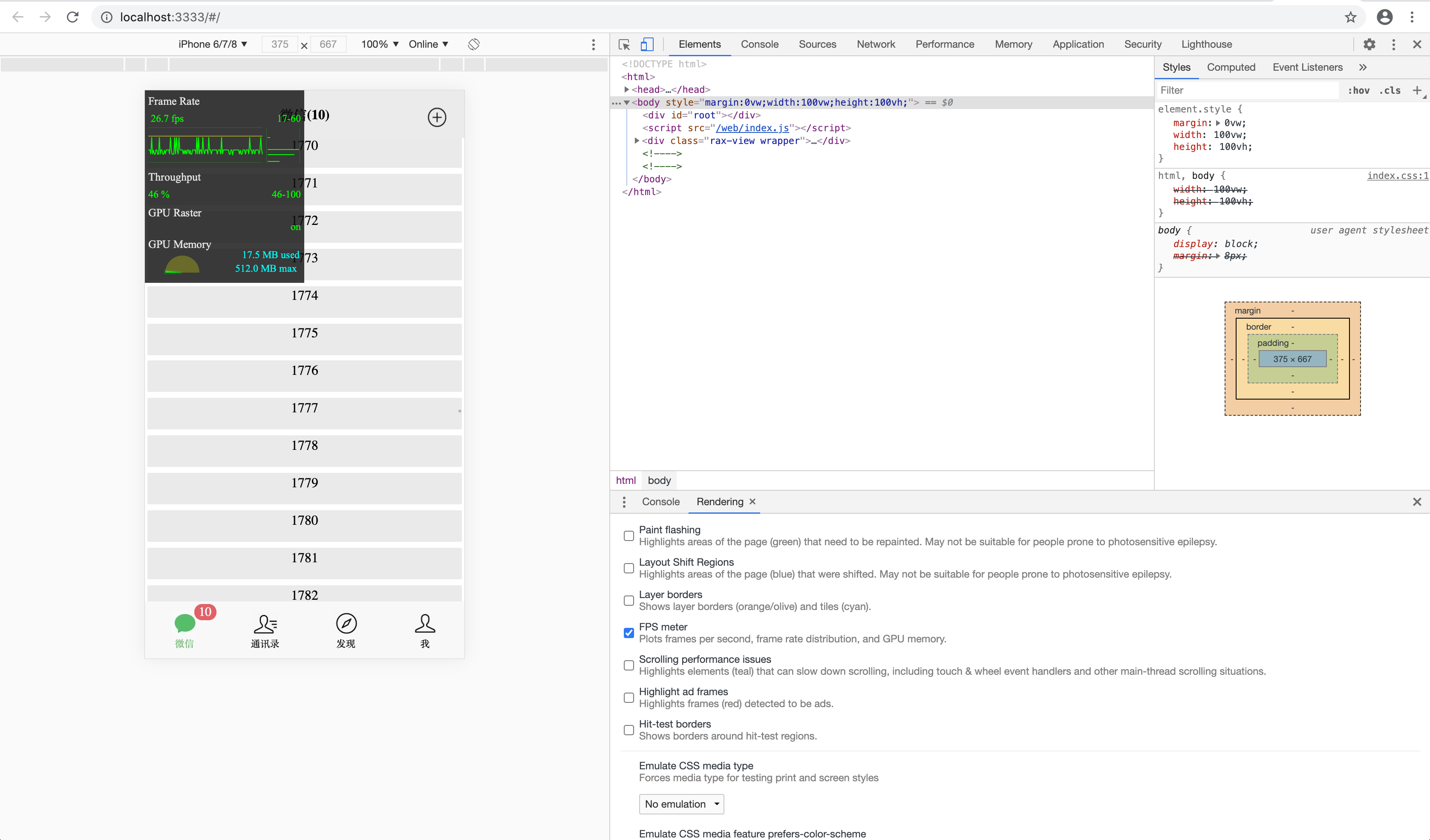Image resolution: width=1430 pixels, height=840 pixels.
Task: Switch to the Application tab
Action: 1078,44
